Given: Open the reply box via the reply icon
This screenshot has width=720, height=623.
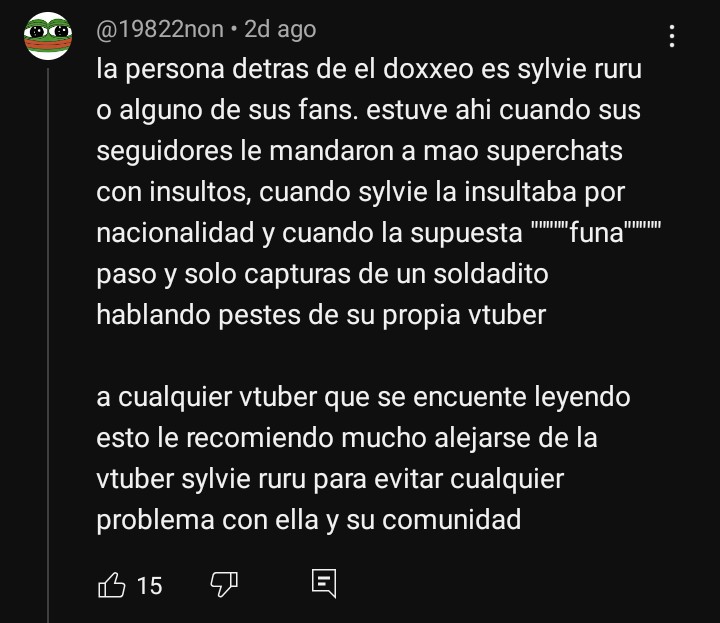Looking at the screenshot, I should (x=324, y=584).
